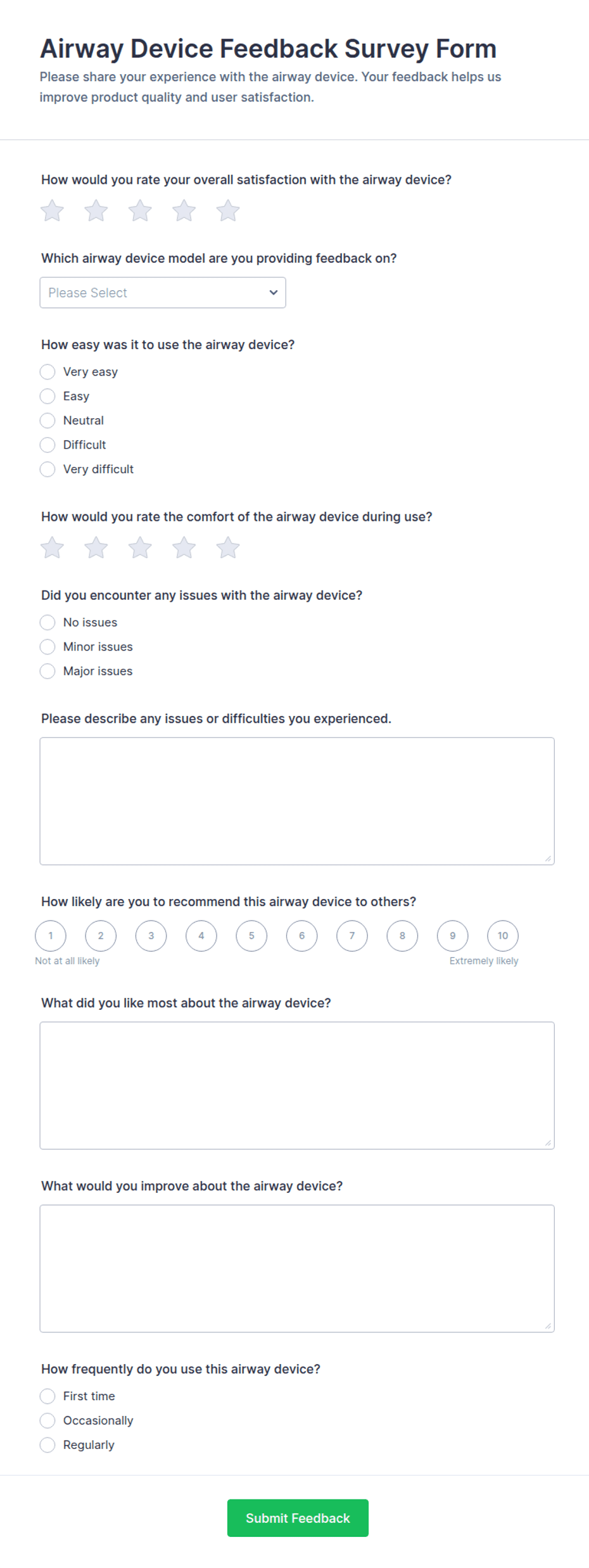Image resolution: width=589 pixels, height=1568 pixels.
Task: Choose the First time usage option
Action: tap(47, 1396)
